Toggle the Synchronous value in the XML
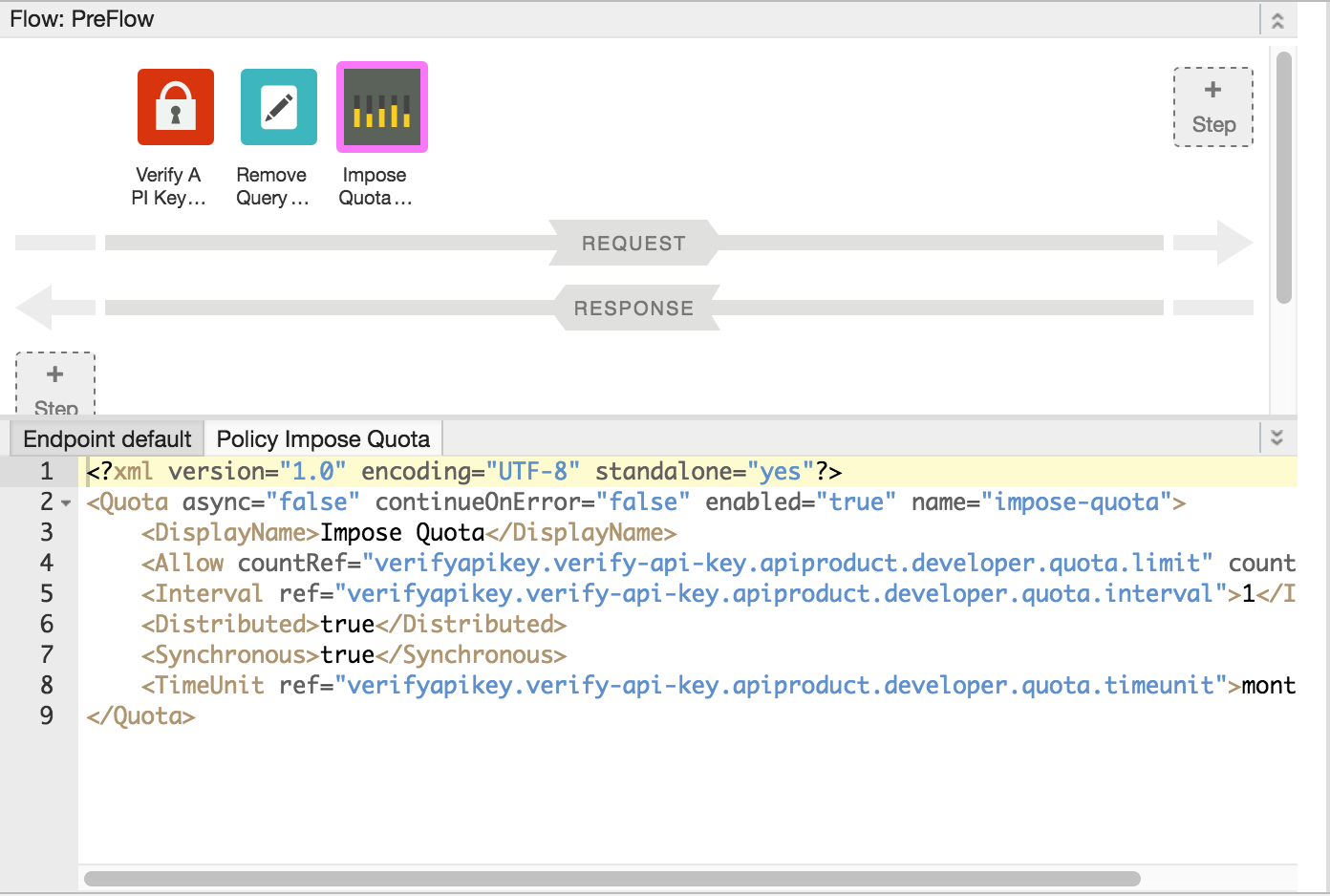This screenshot has width=1330, height=896. click(x=348, y=654)
